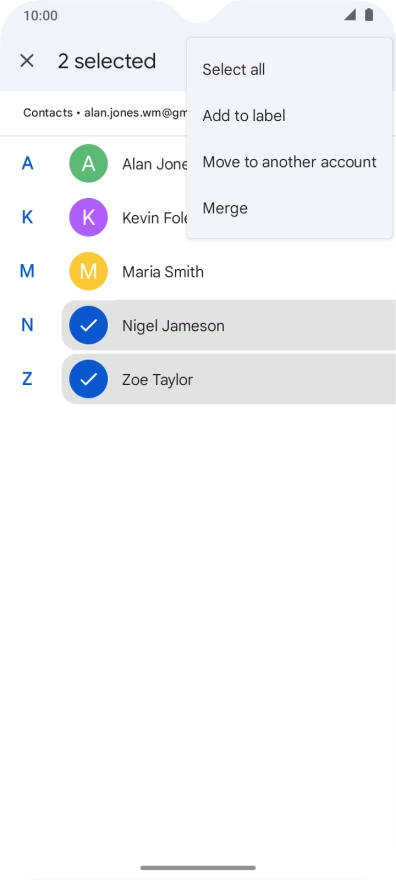Uncheck Zoe Taylor's blue checkmark
Image resolution: width=396 pixels, height=880 pixels.
pos(88,379)
